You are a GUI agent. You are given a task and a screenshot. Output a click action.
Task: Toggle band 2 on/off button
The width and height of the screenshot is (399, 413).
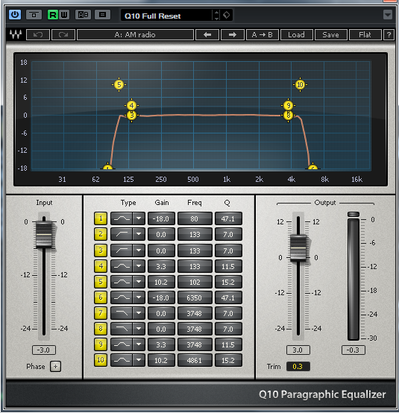tap(100, 234)
